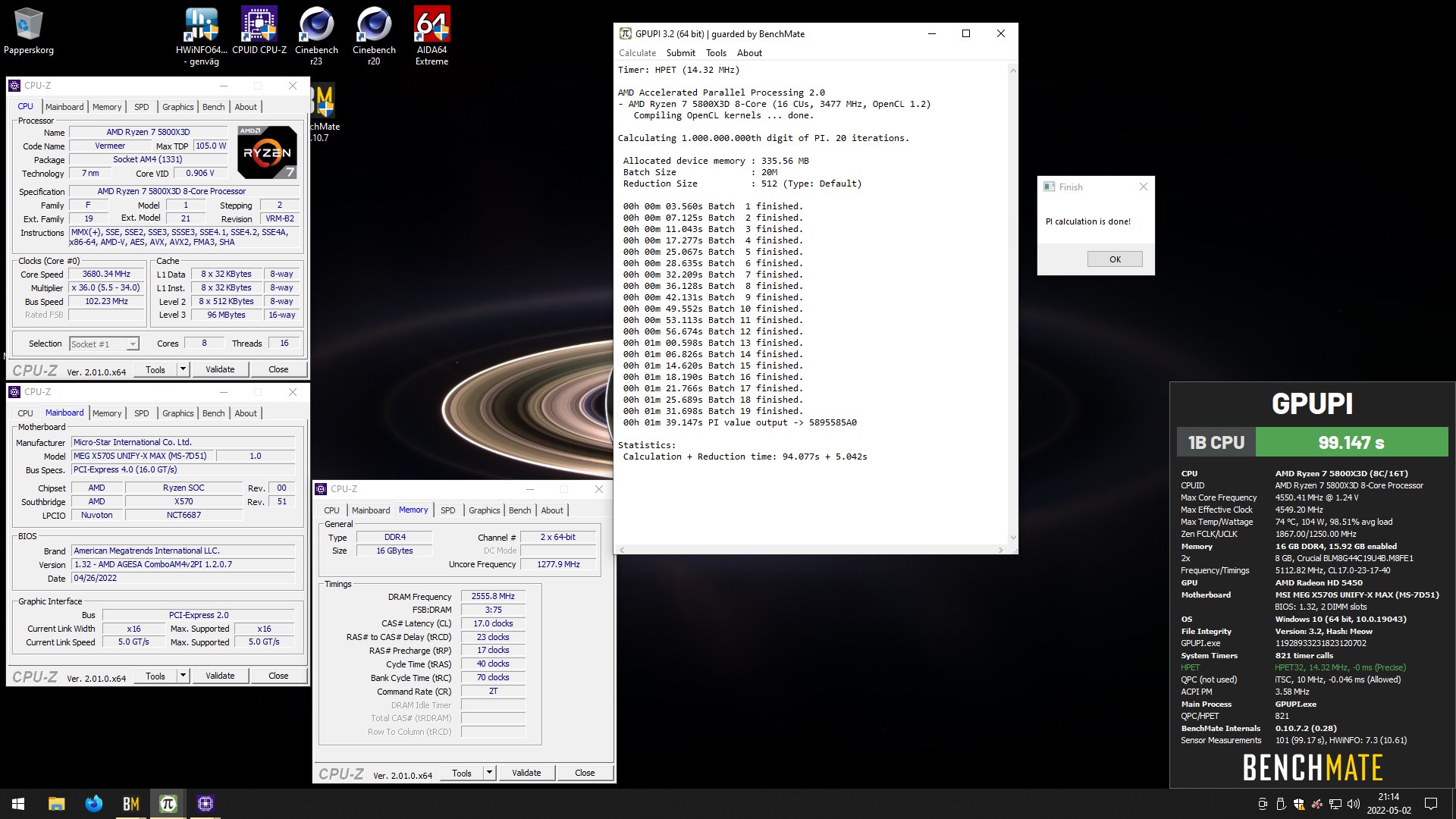Click OK in the Finish dialog
This screenshot has height=819, width=1456.
(1115, 259)
